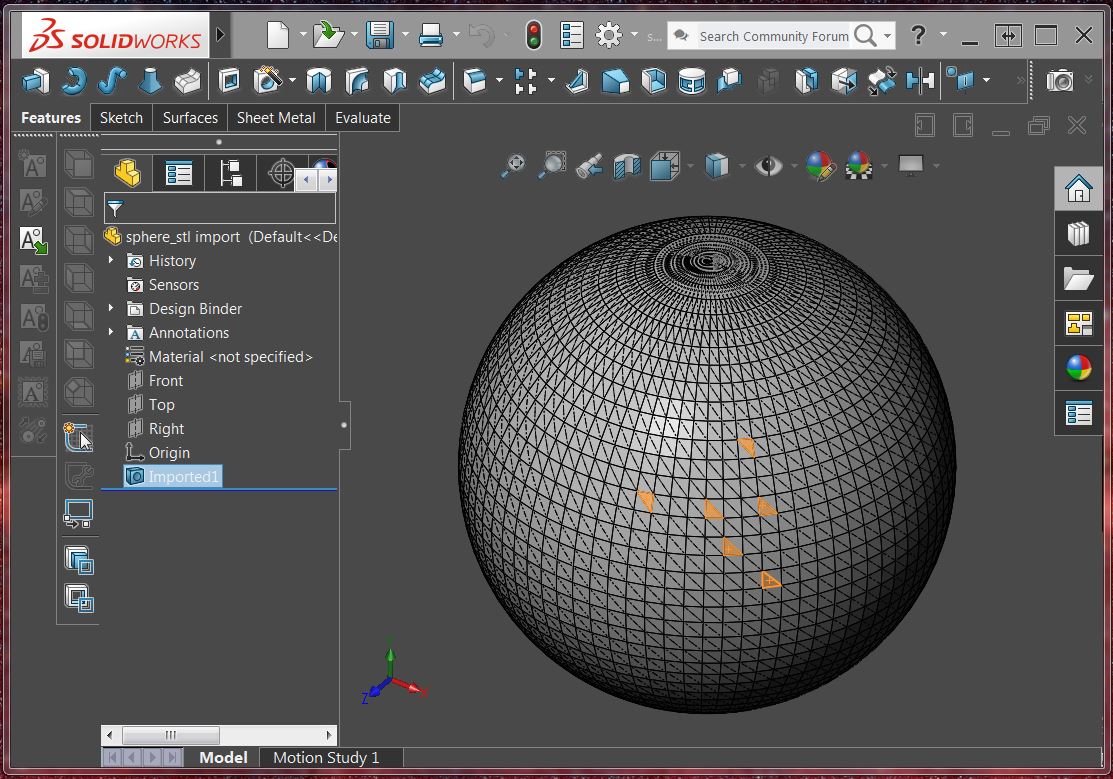Click the Rebuild traffic light icon
This screenshot has width=1113, height=779.
point(533,36)
